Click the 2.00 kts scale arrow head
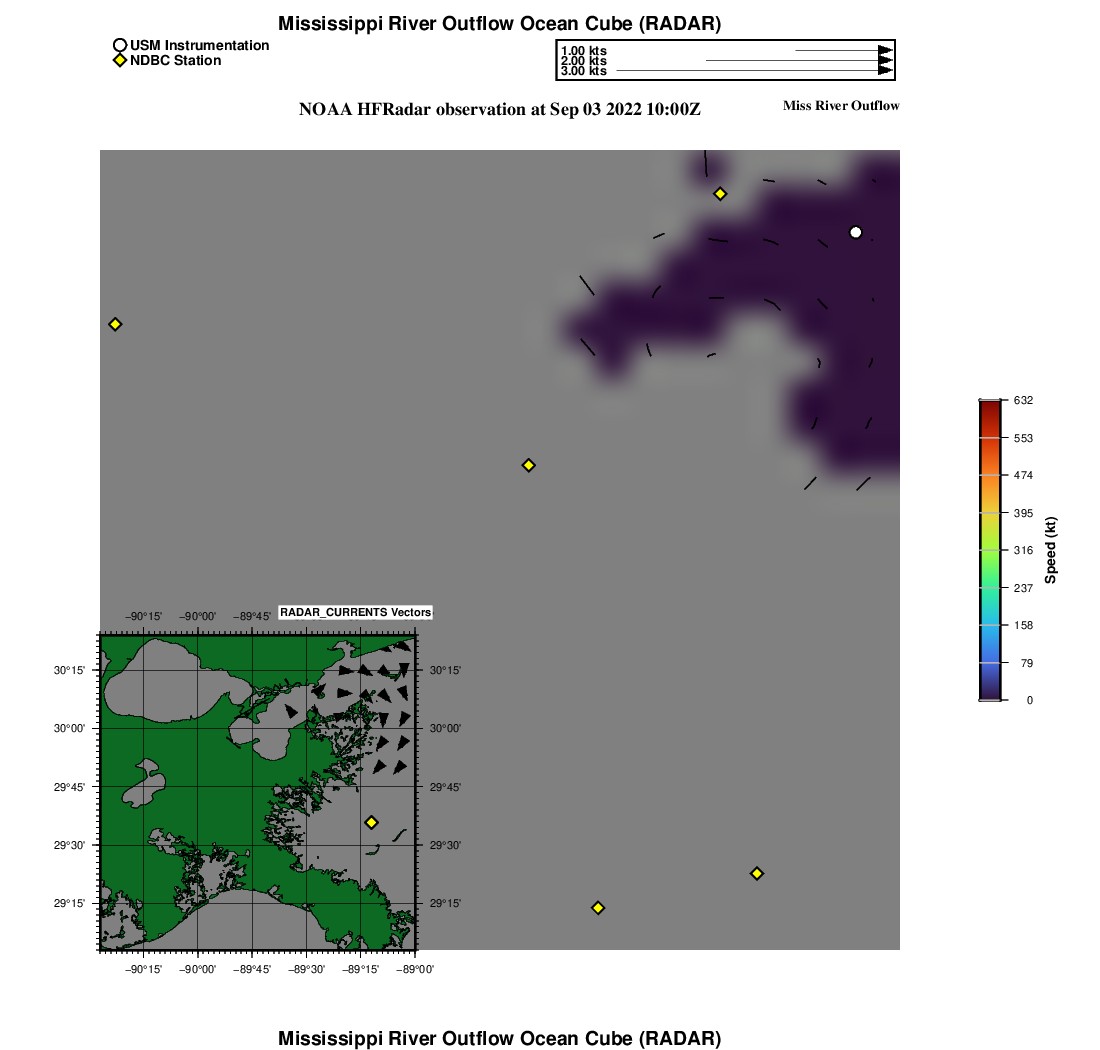The width and height of the screenshot is (1100, 1050). coord(885,61)
